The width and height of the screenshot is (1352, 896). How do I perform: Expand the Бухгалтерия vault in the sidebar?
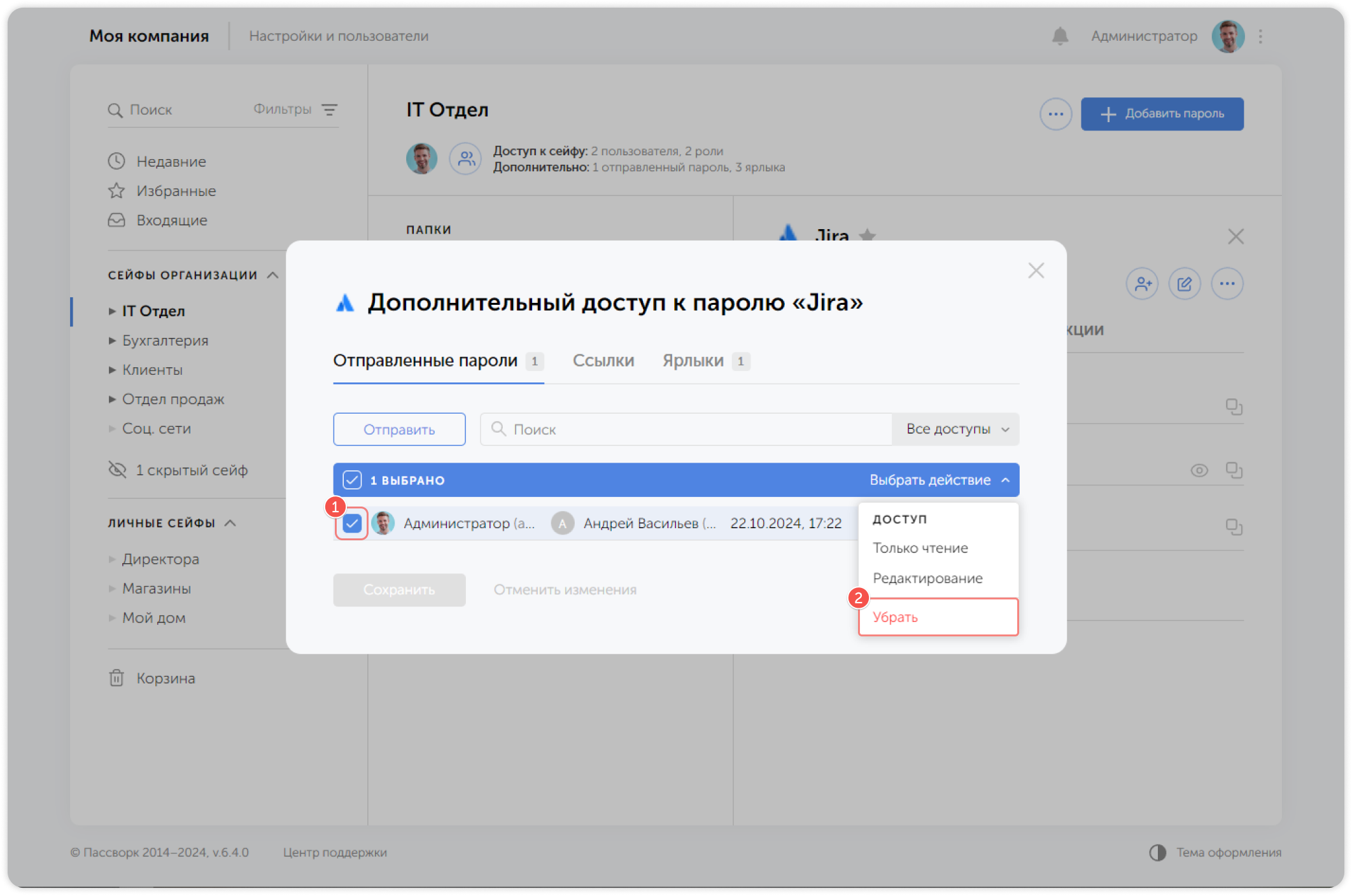coord(112,340)
